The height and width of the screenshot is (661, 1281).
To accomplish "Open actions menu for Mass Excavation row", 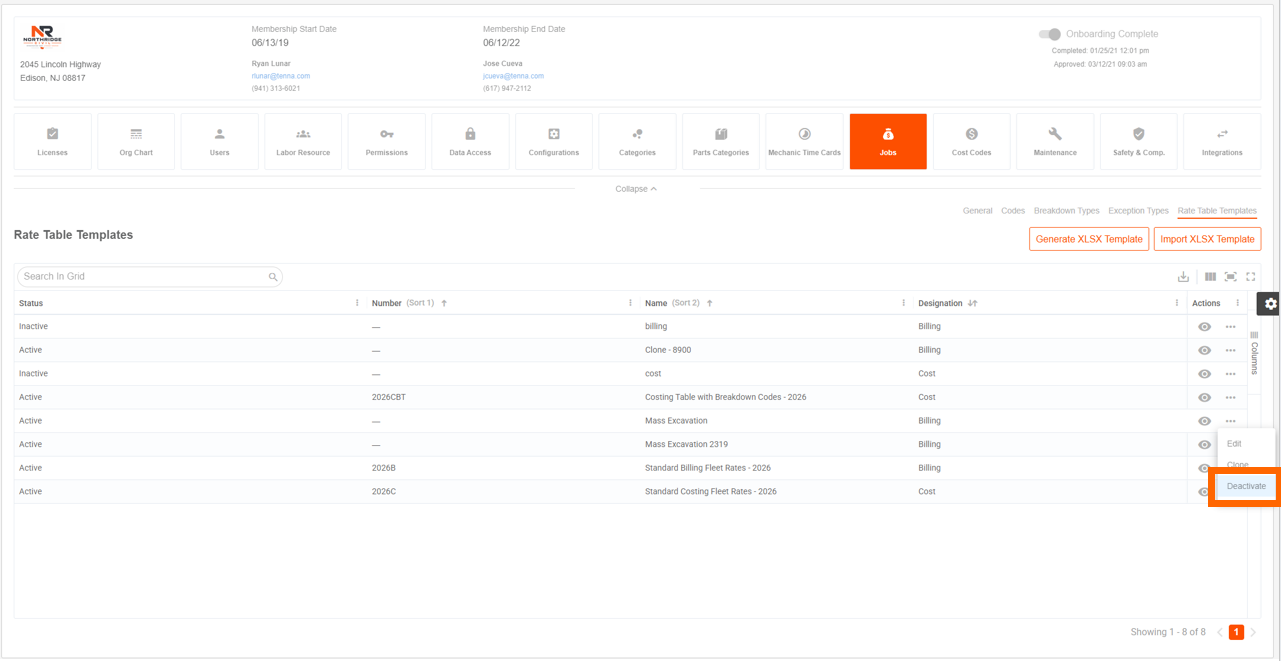I will click(1230, 421).
